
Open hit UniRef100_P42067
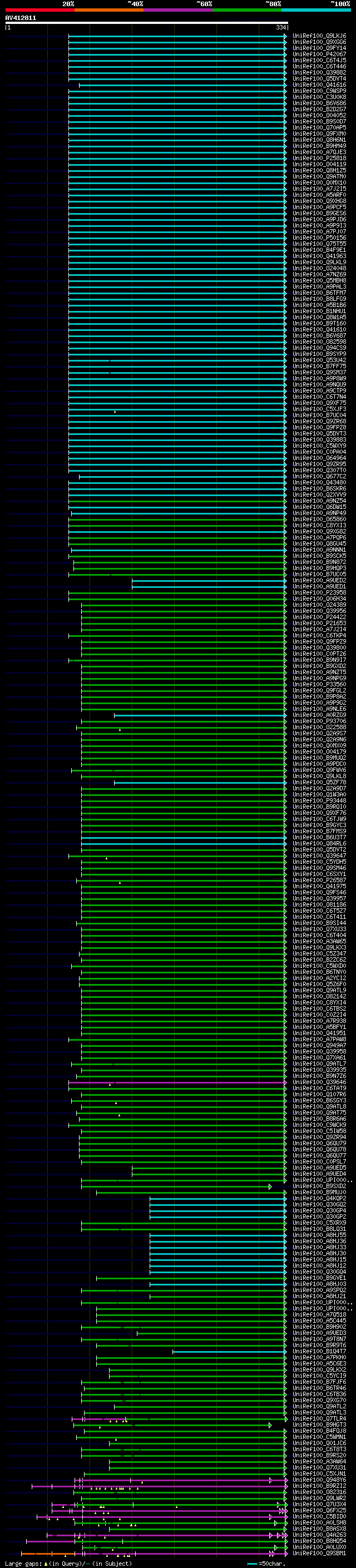pos(319,54)
